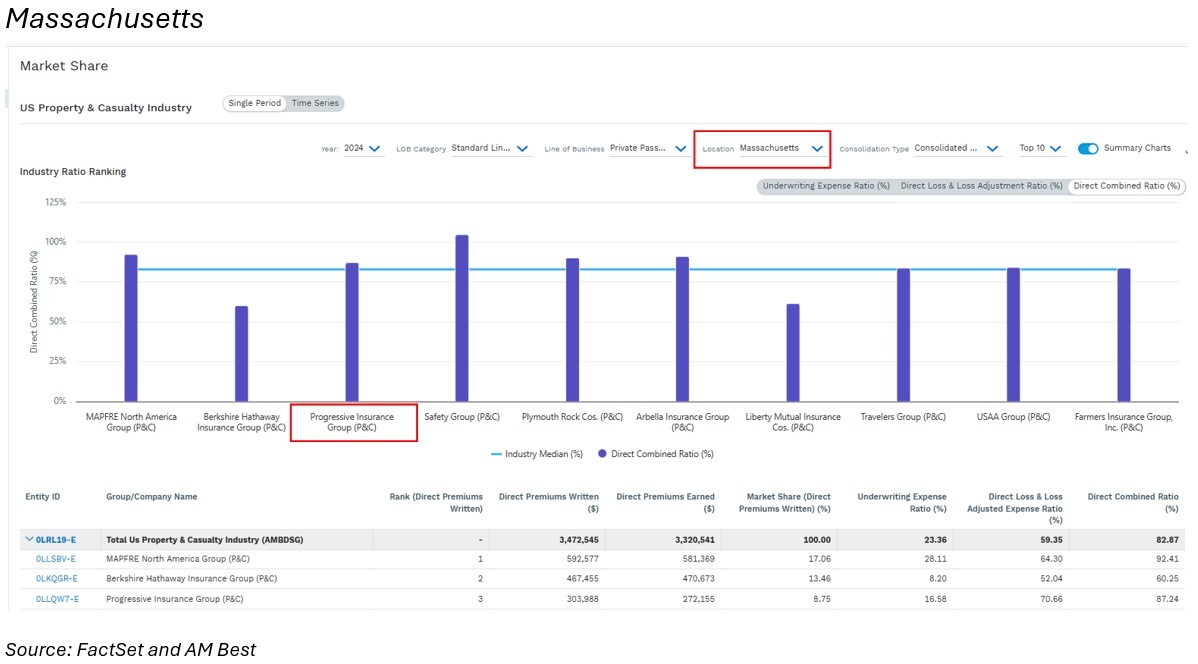The height and width of the screenshot is (664, 1198).
Task: Open the Year 2024 dropdown
Action: (x=364, y=149)
